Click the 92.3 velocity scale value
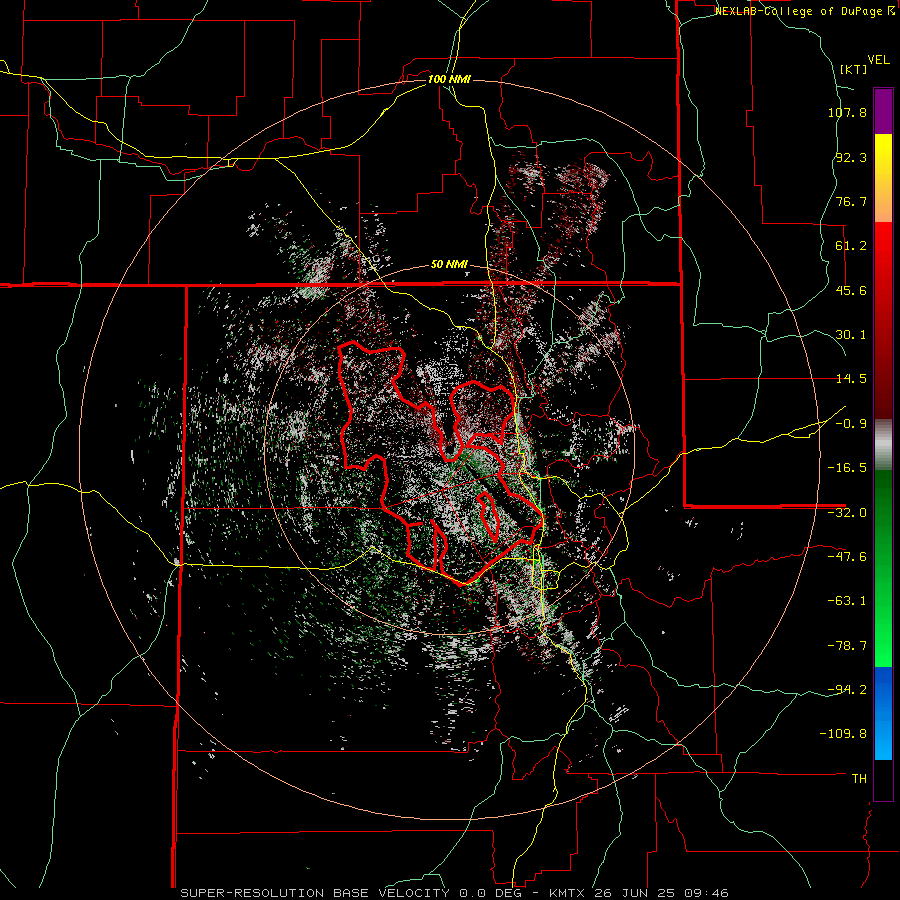This screenshot has width=900, height=900. coord(851,157)
